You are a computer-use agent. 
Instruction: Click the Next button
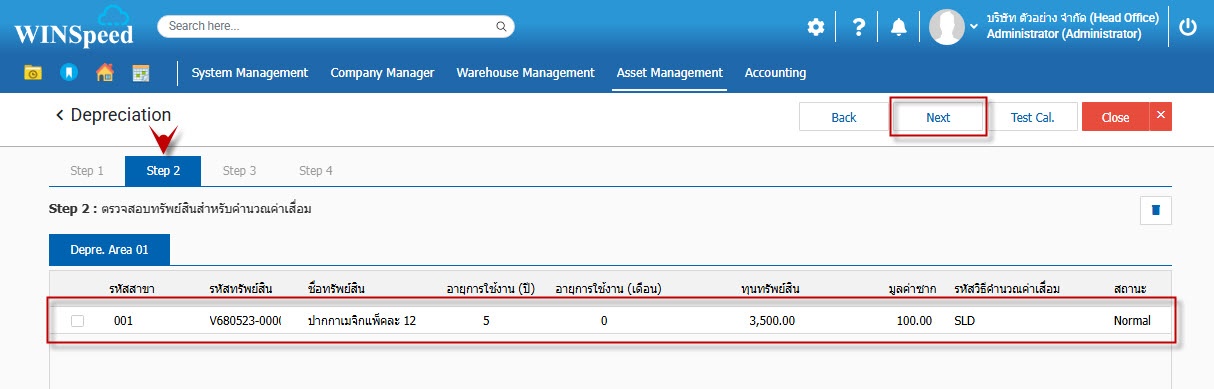(938, 117)
